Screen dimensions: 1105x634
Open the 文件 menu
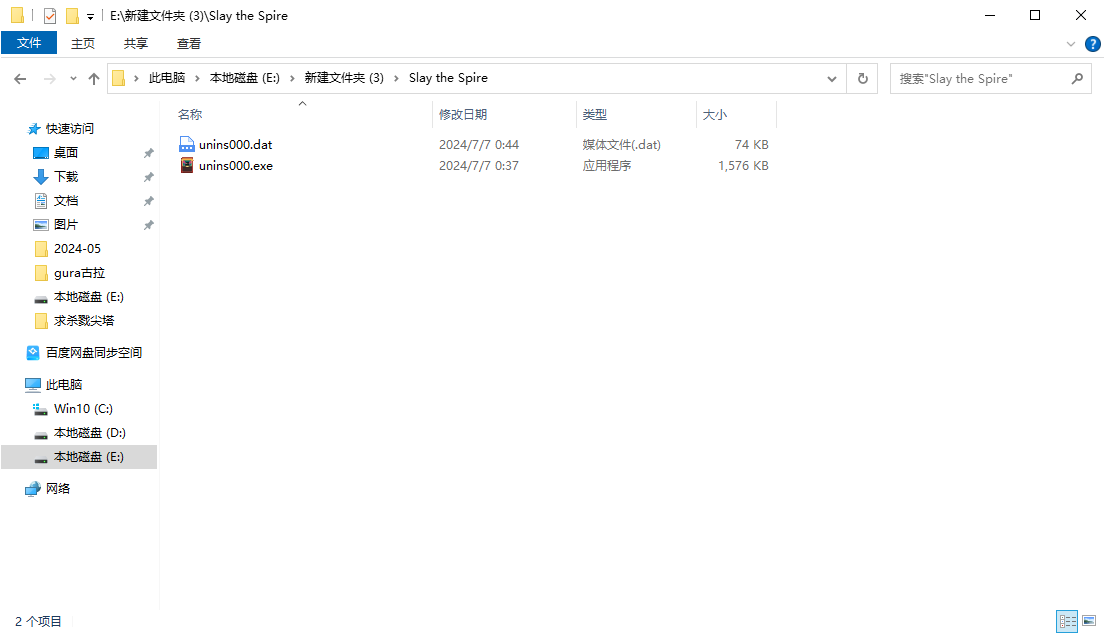point(29,43)
